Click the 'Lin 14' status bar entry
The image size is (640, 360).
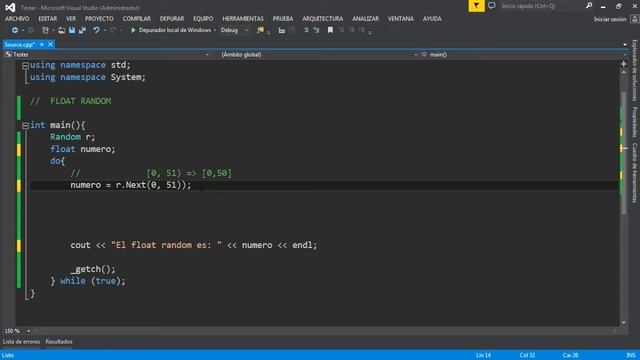coord(483,355)
